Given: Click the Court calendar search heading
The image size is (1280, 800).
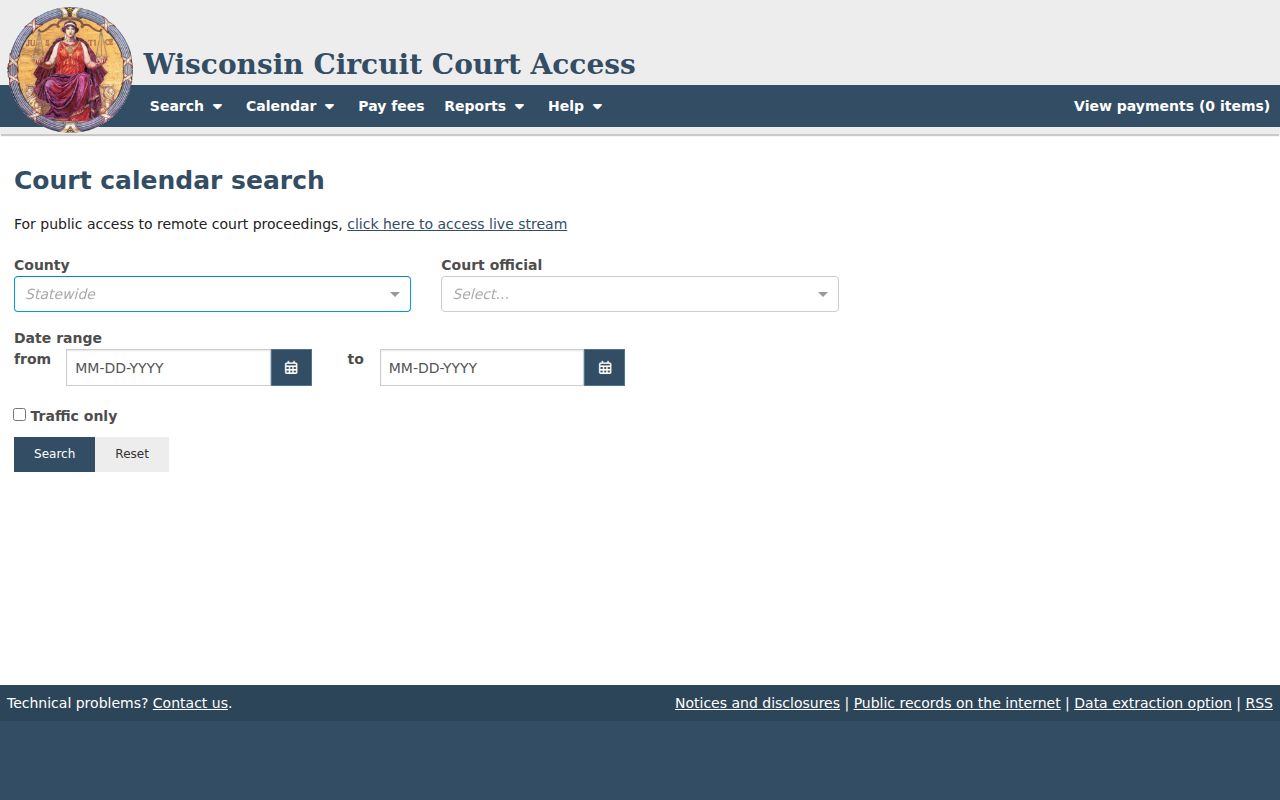Looking at the screenshot, I should click(x=169, y=180).
